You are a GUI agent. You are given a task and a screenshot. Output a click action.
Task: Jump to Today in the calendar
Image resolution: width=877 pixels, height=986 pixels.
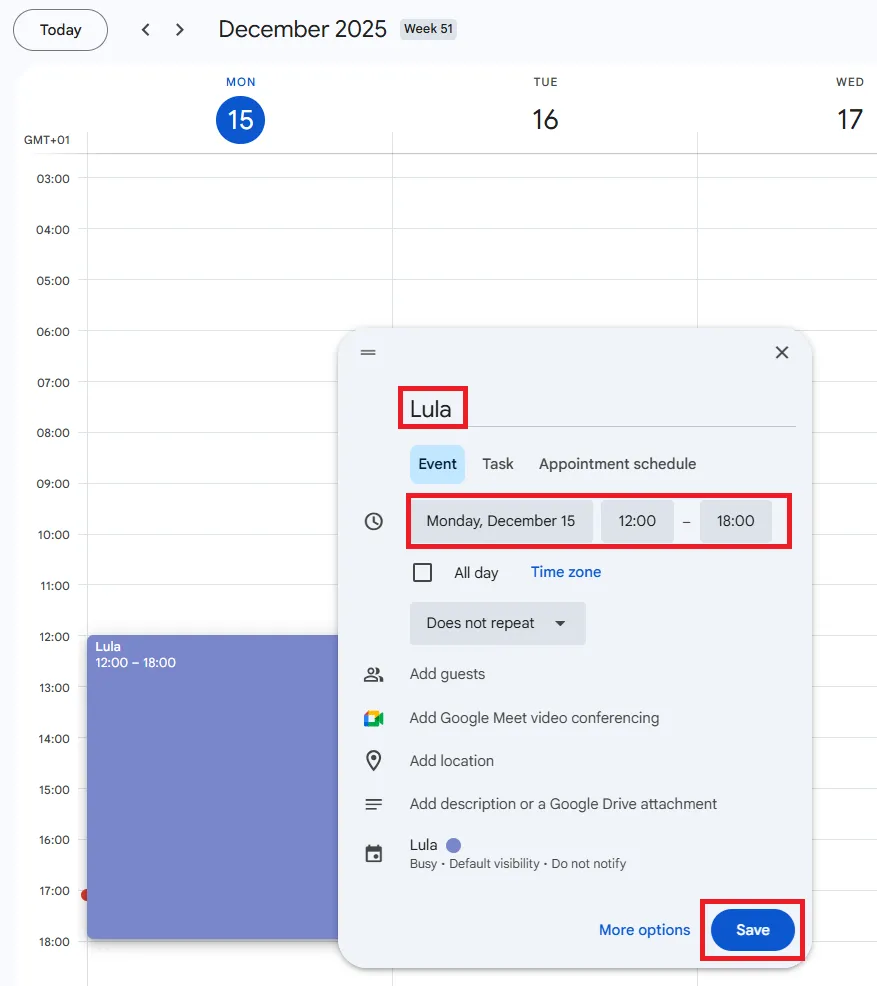[60, 30]
